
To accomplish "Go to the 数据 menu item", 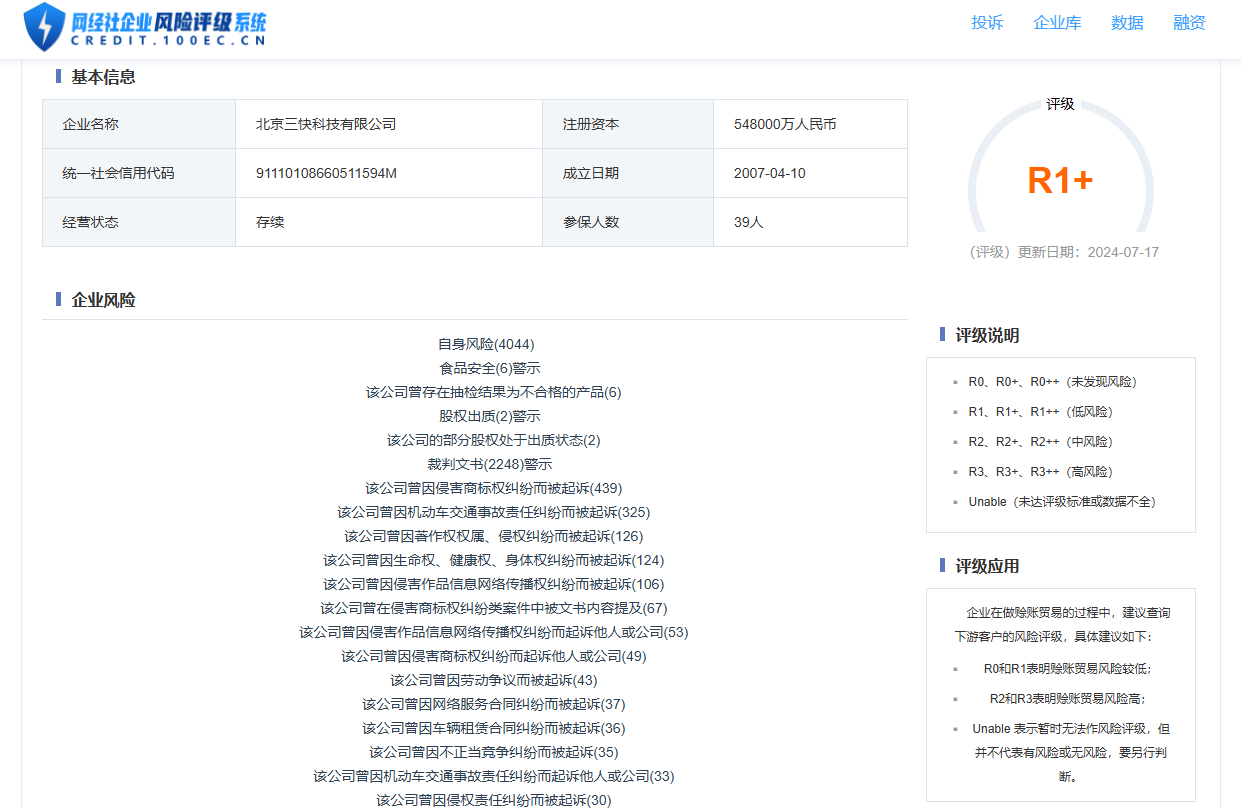I will [x=1127, y=23].
